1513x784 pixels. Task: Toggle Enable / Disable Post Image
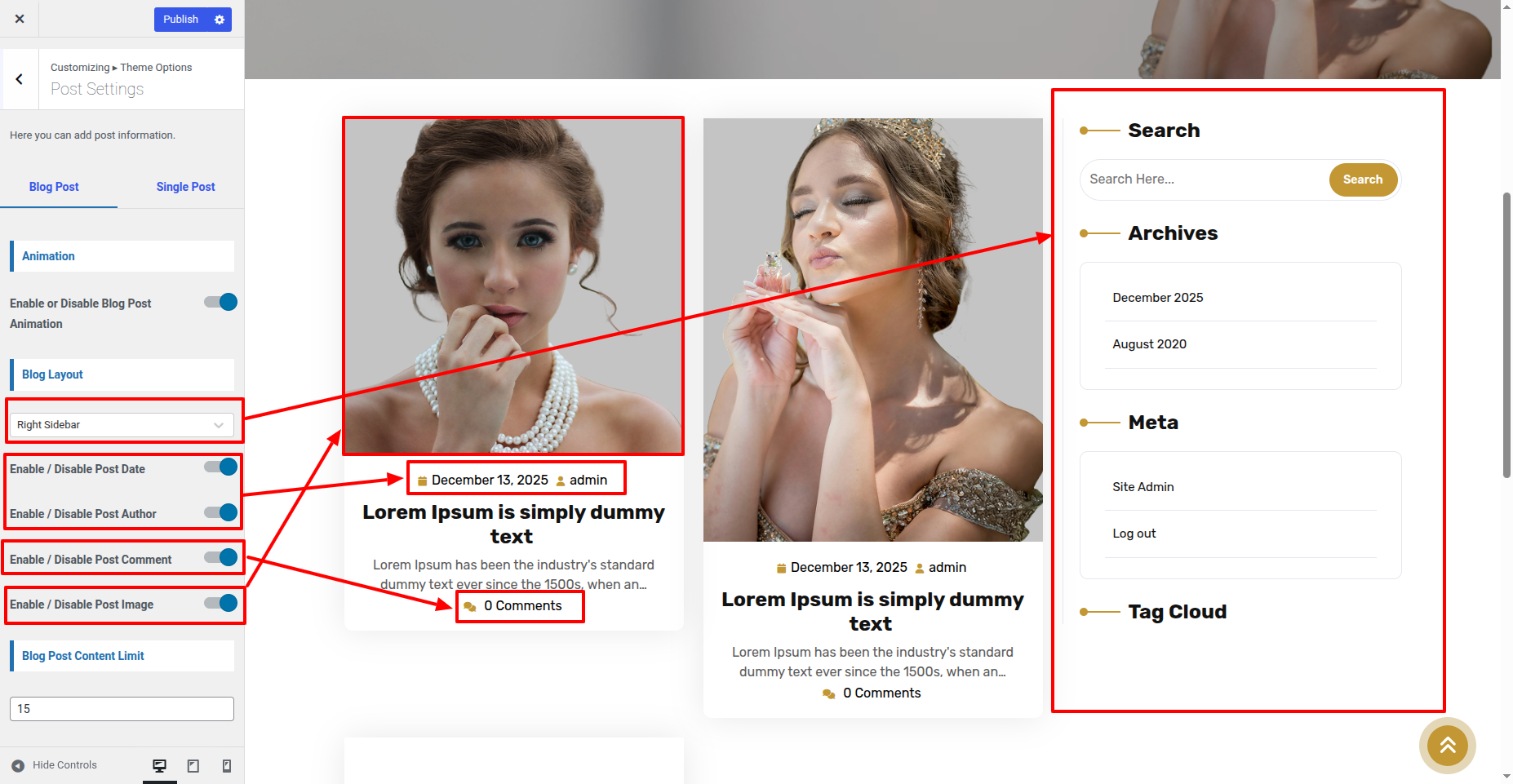(220, 603)
